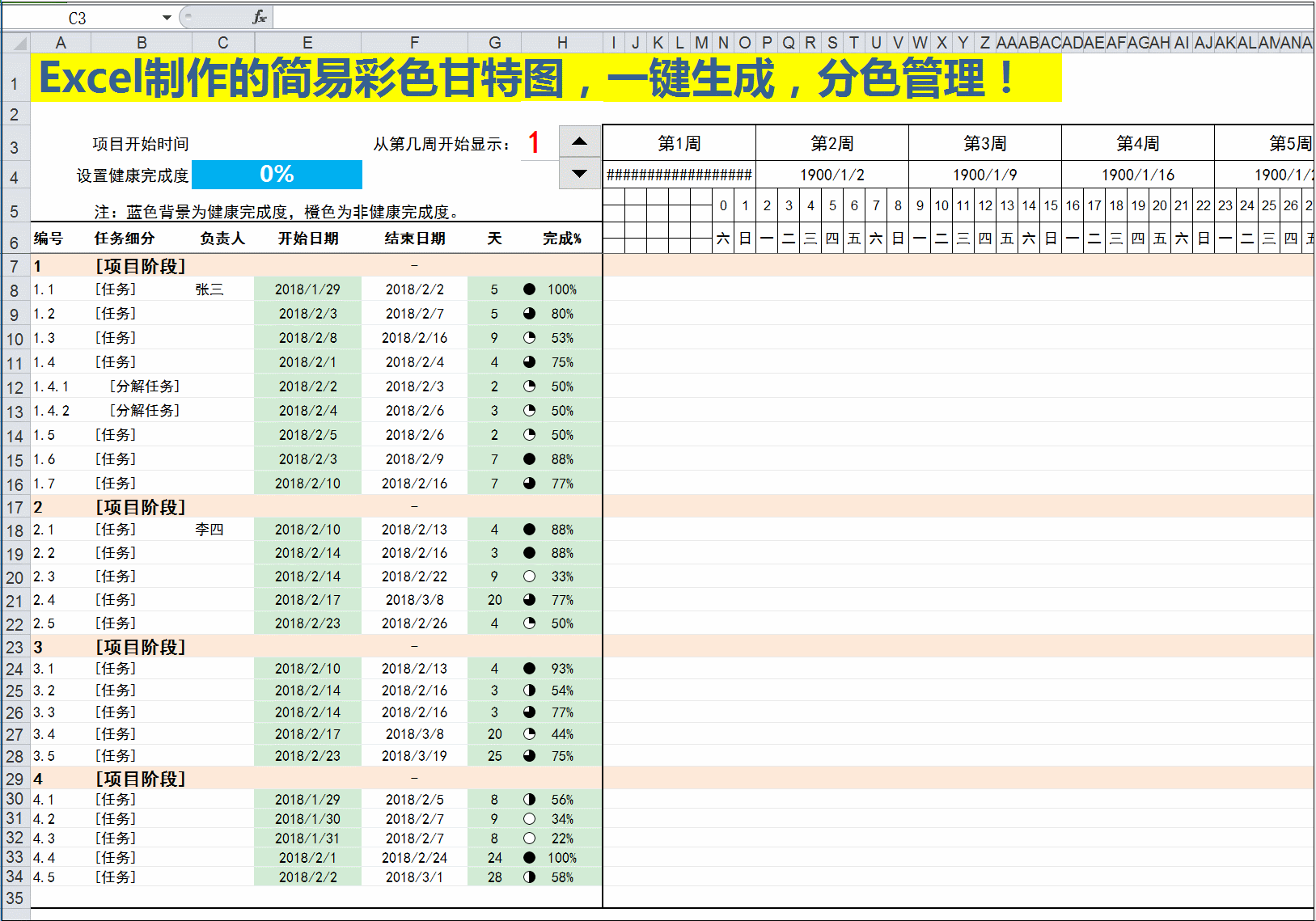1316x921 pixels.
Task: Click the 1.4.1 分解任务 cell
Action: coord(145,387)
